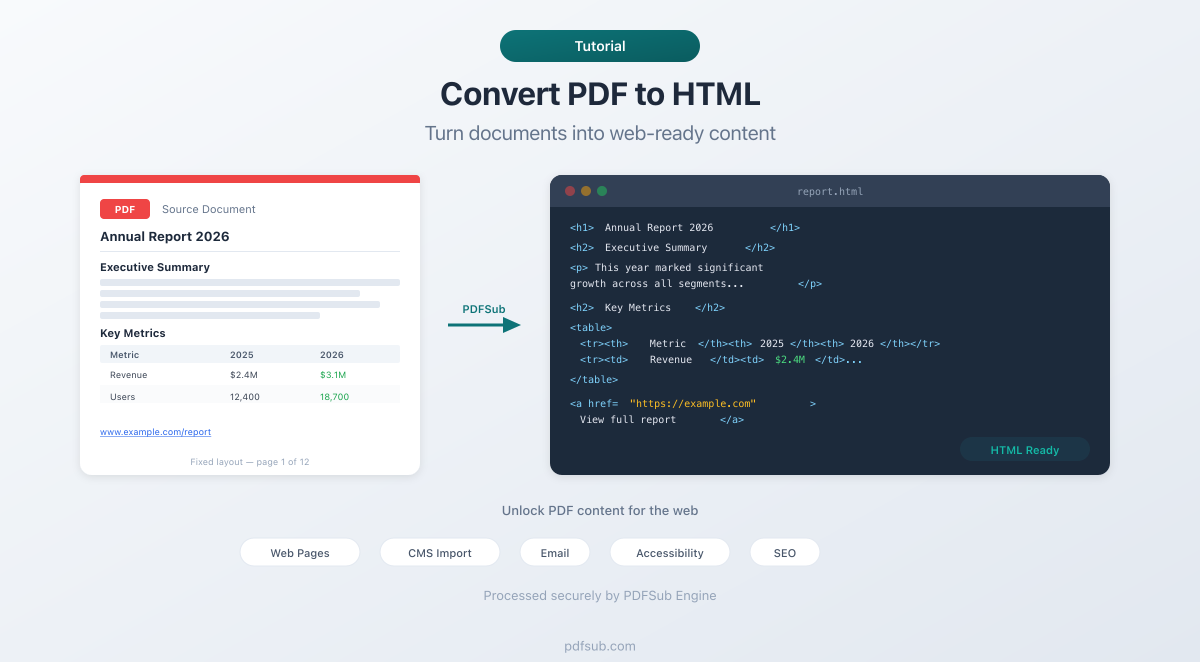Click the "Key Metrics" heading in PDF card

point(133,333)
